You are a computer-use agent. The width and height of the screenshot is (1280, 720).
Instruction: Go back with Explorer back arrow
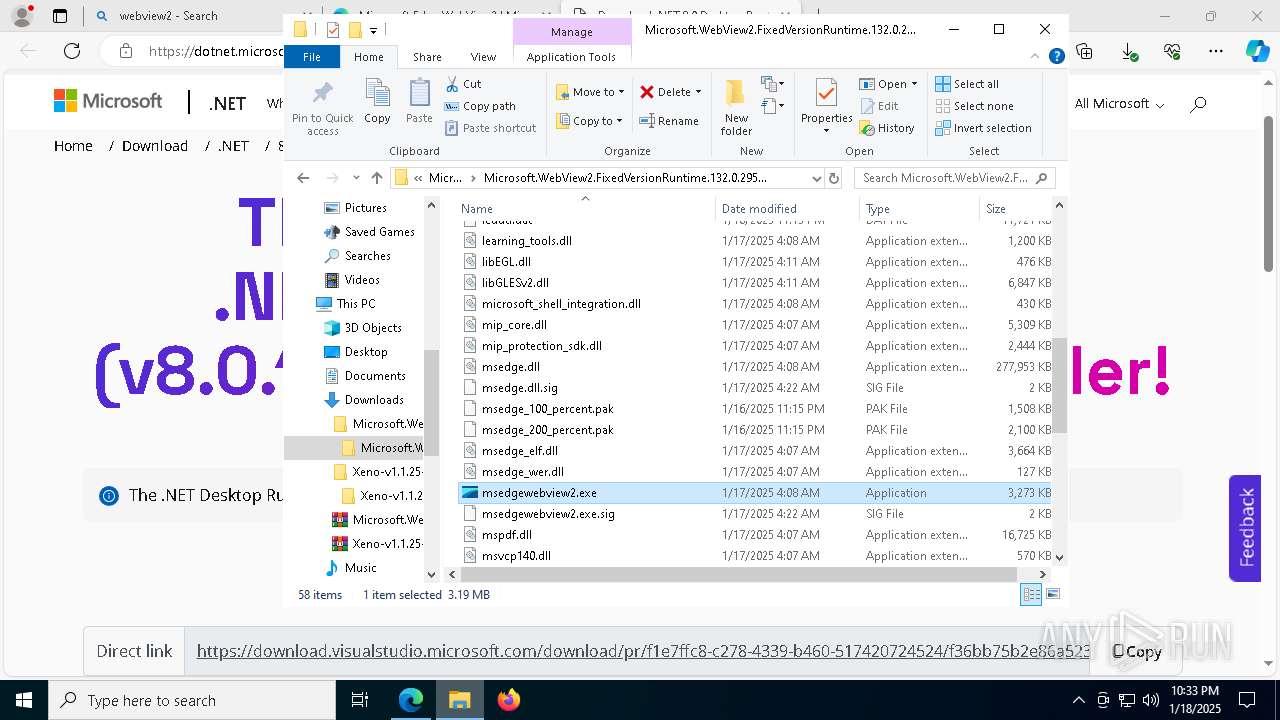pos(303,178)
